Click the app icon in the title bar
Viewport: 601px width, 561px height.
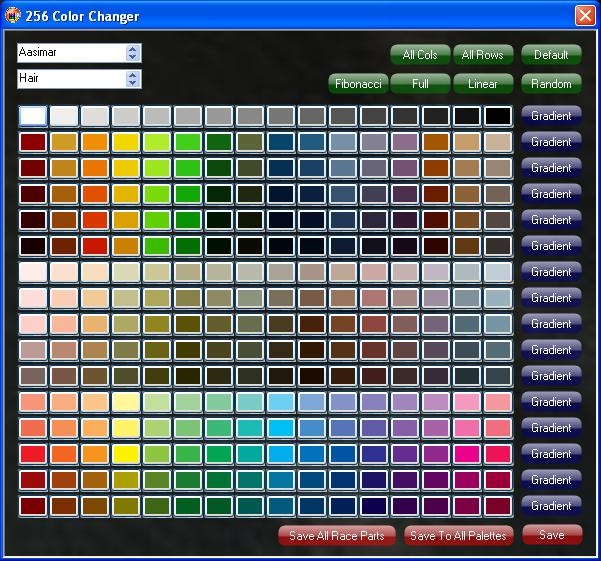14,16
